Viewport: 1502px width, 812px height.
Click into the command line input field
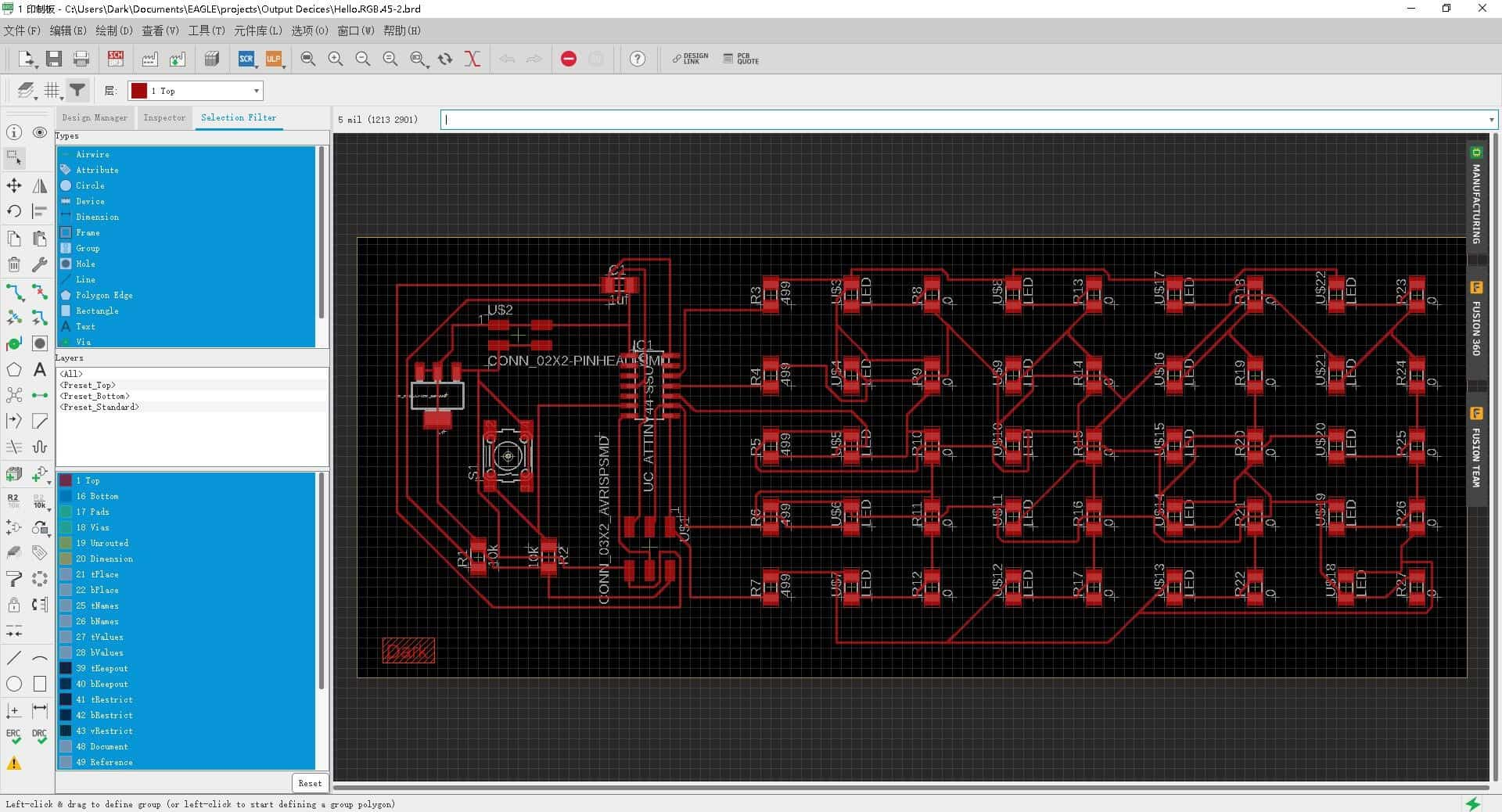pos(964,120)
